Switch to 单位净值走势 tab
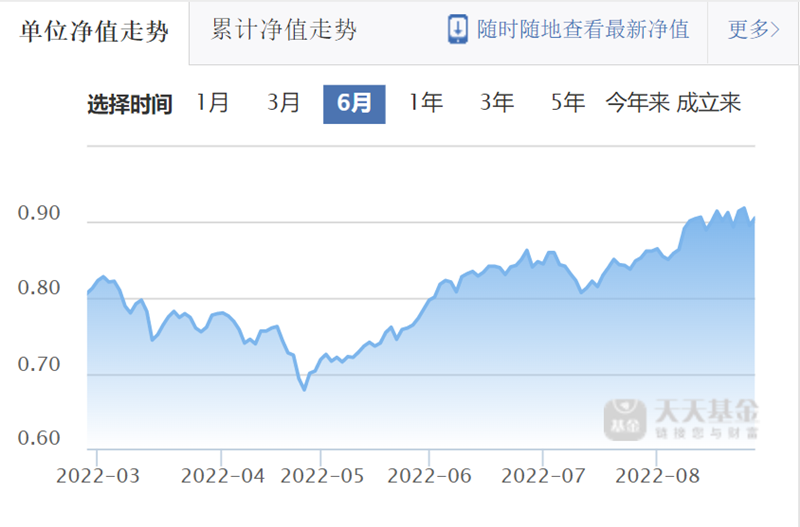 (x=94, y=32)
